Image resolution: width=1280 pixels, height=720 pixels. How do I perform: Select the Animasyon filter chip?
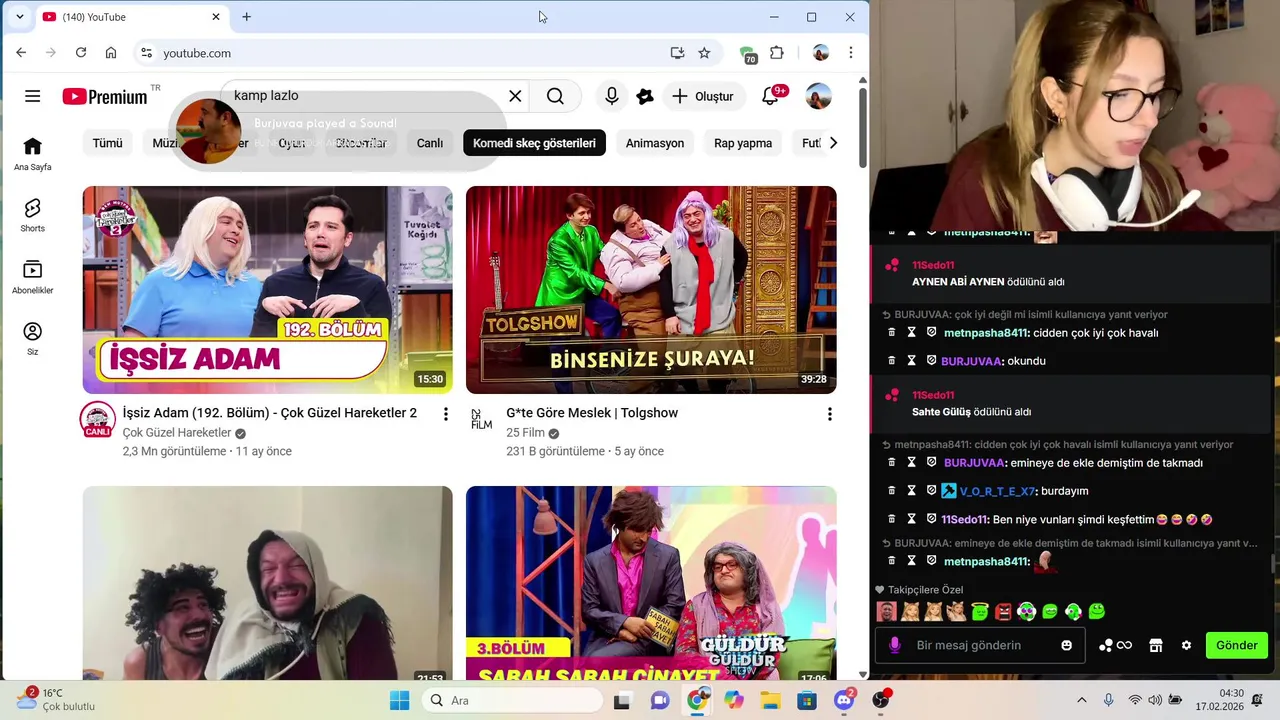[x=655, y=143]
